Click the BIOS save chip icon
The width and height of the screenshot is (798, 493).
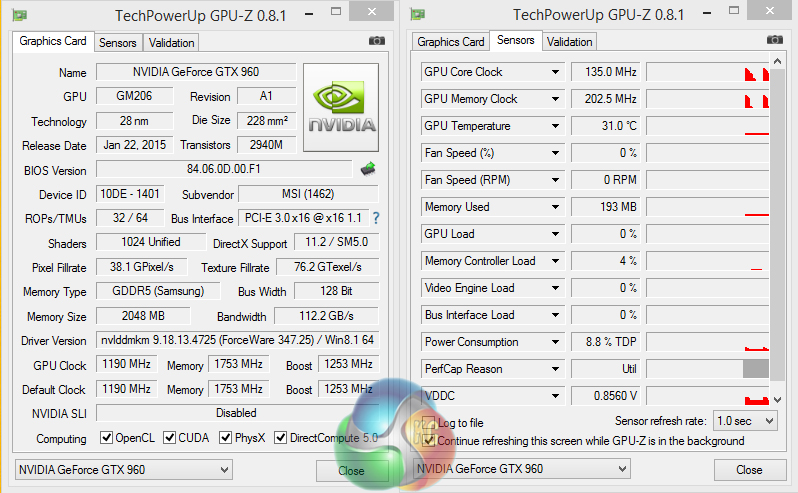point(368,168)
